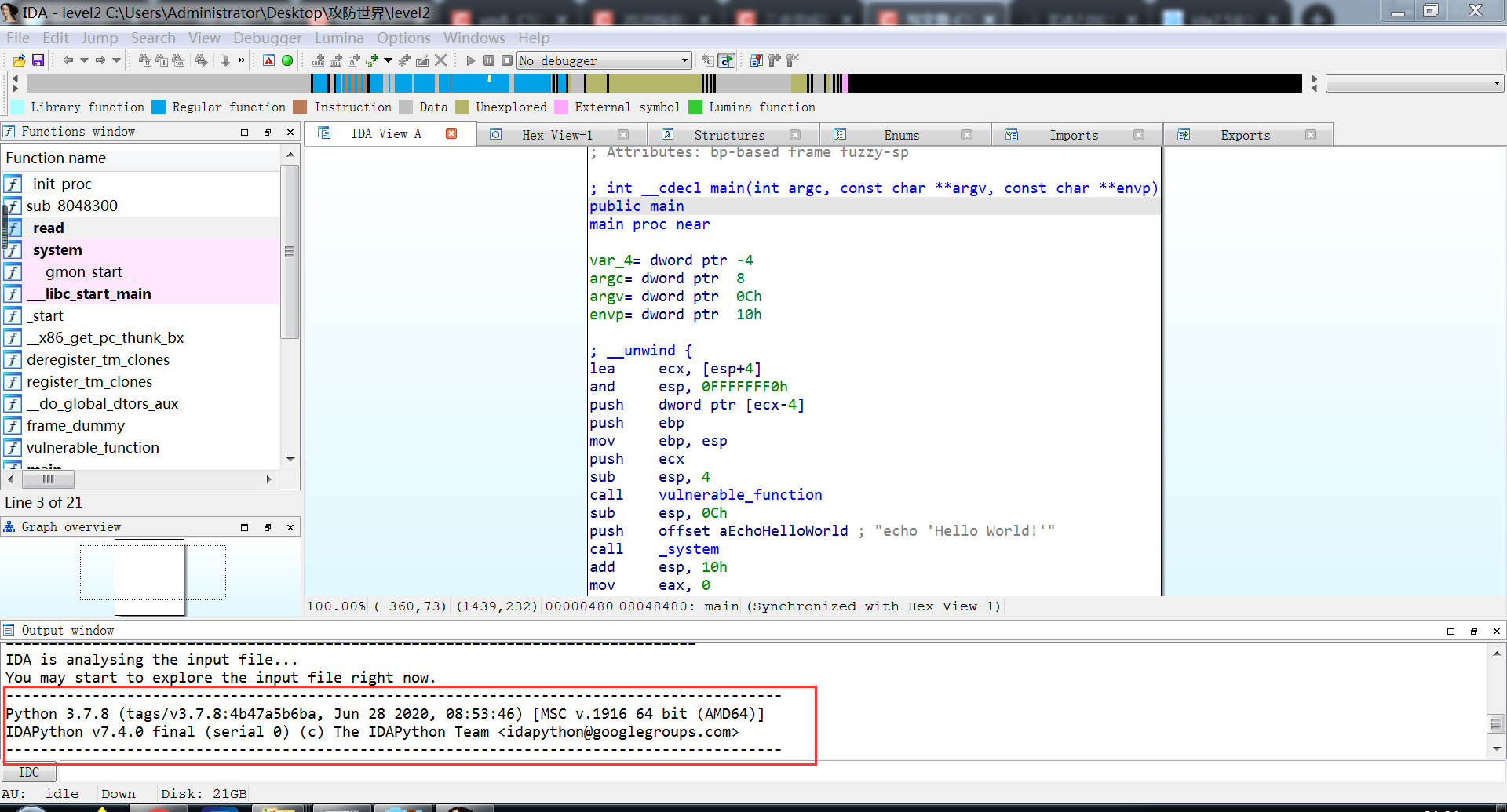Convert bytes to code with CODE toolbar icon
The image size is (1507, 812).
318,60
